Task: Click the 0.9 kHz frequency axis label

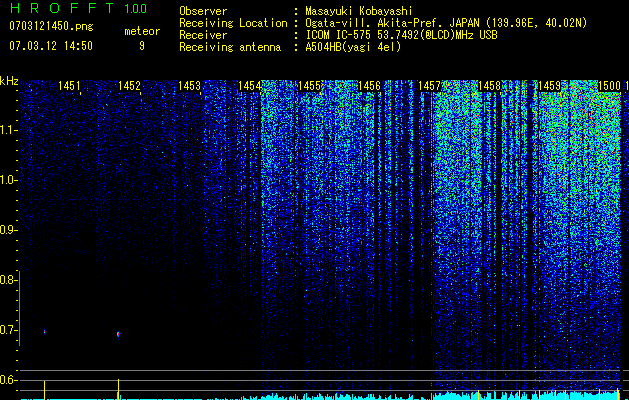Action: click(x=8, y=230)
